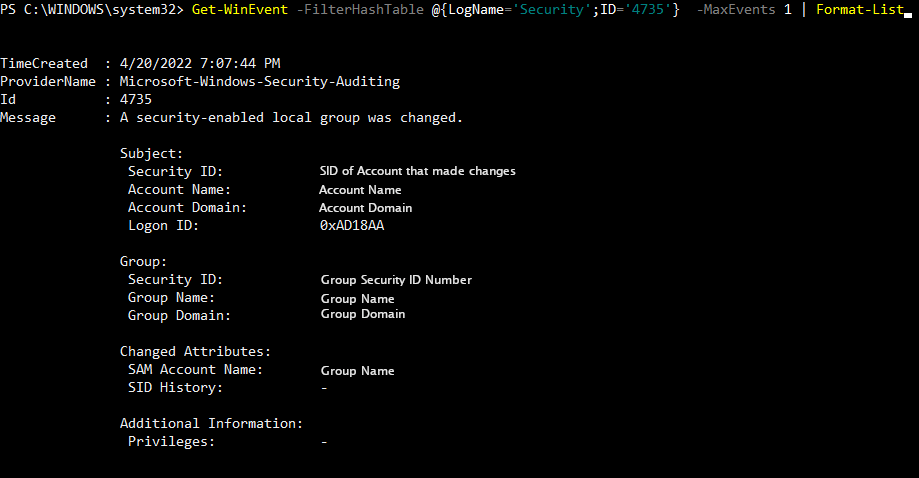Click the -MaxEvents parameter
The height and width of the screenshot is (478, 919).
point(736,9)
